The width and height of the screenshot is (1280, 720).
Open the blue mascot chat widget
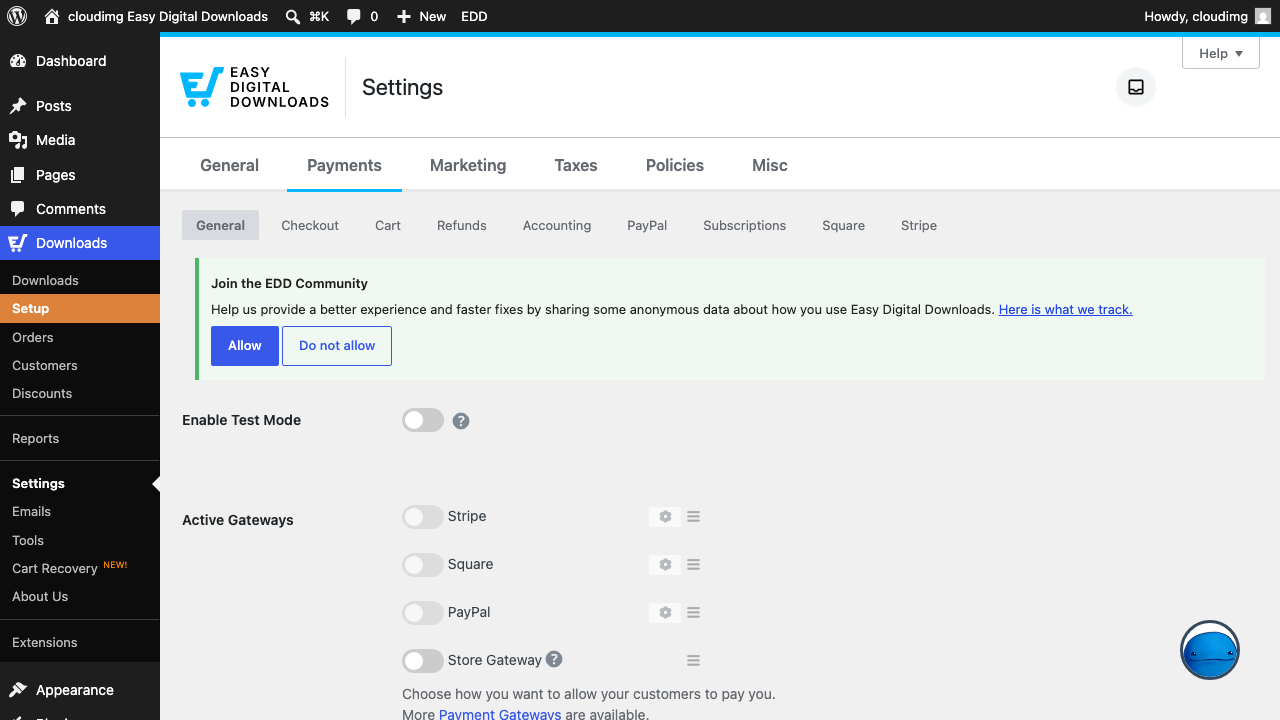pos(1210,650)
